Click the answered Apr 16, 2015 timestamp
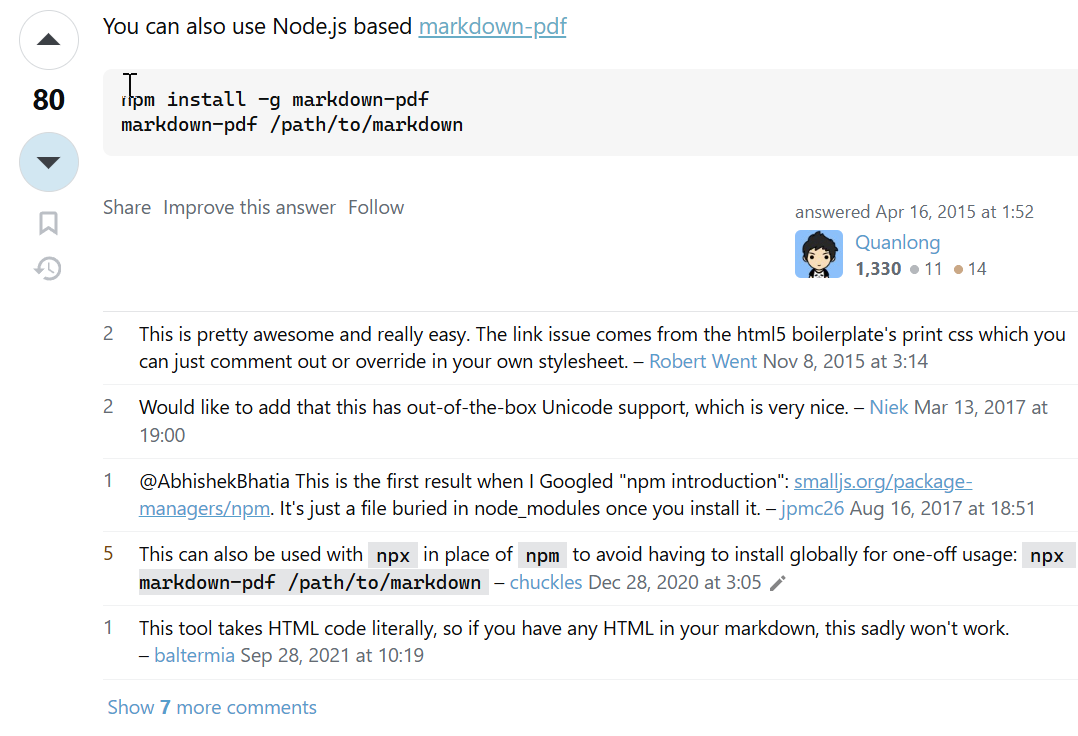Screen dimensions: 1078x736 (954, 212)
